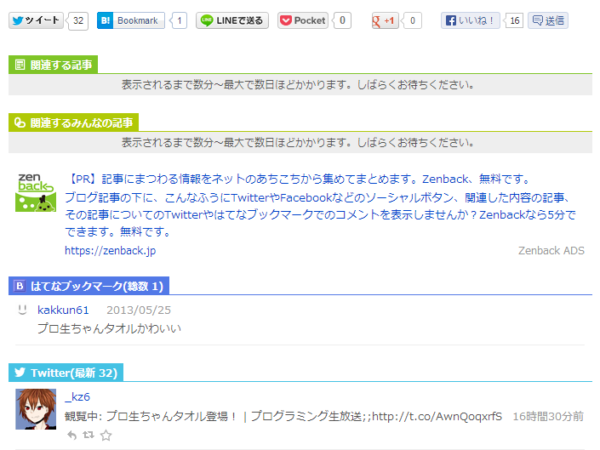Click the Zenback ad description paragraph
Screen dimensions: 600x450
point(321,215)
